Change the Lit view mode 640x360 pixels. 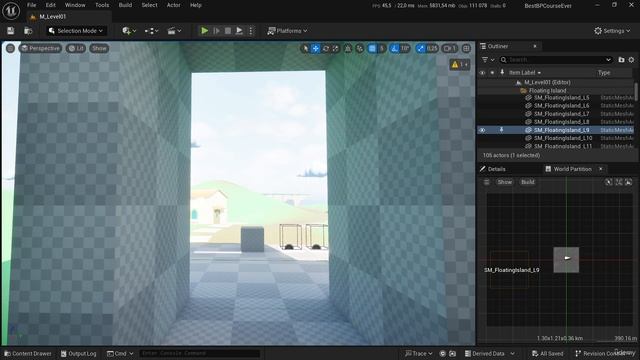[x=76, y=48]
